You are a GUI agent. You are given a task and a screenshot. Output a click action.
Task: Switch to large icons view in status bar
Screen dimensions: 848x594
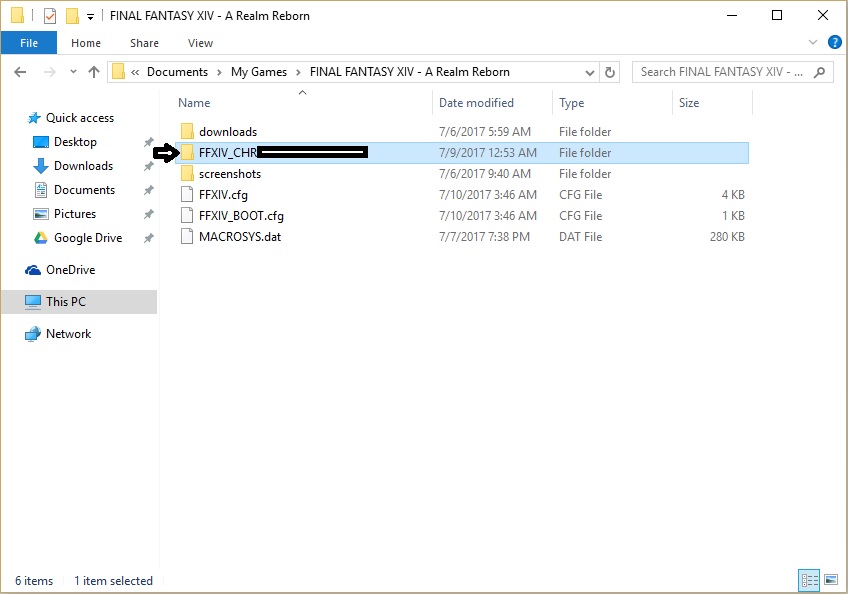click(x=831, y=580)
